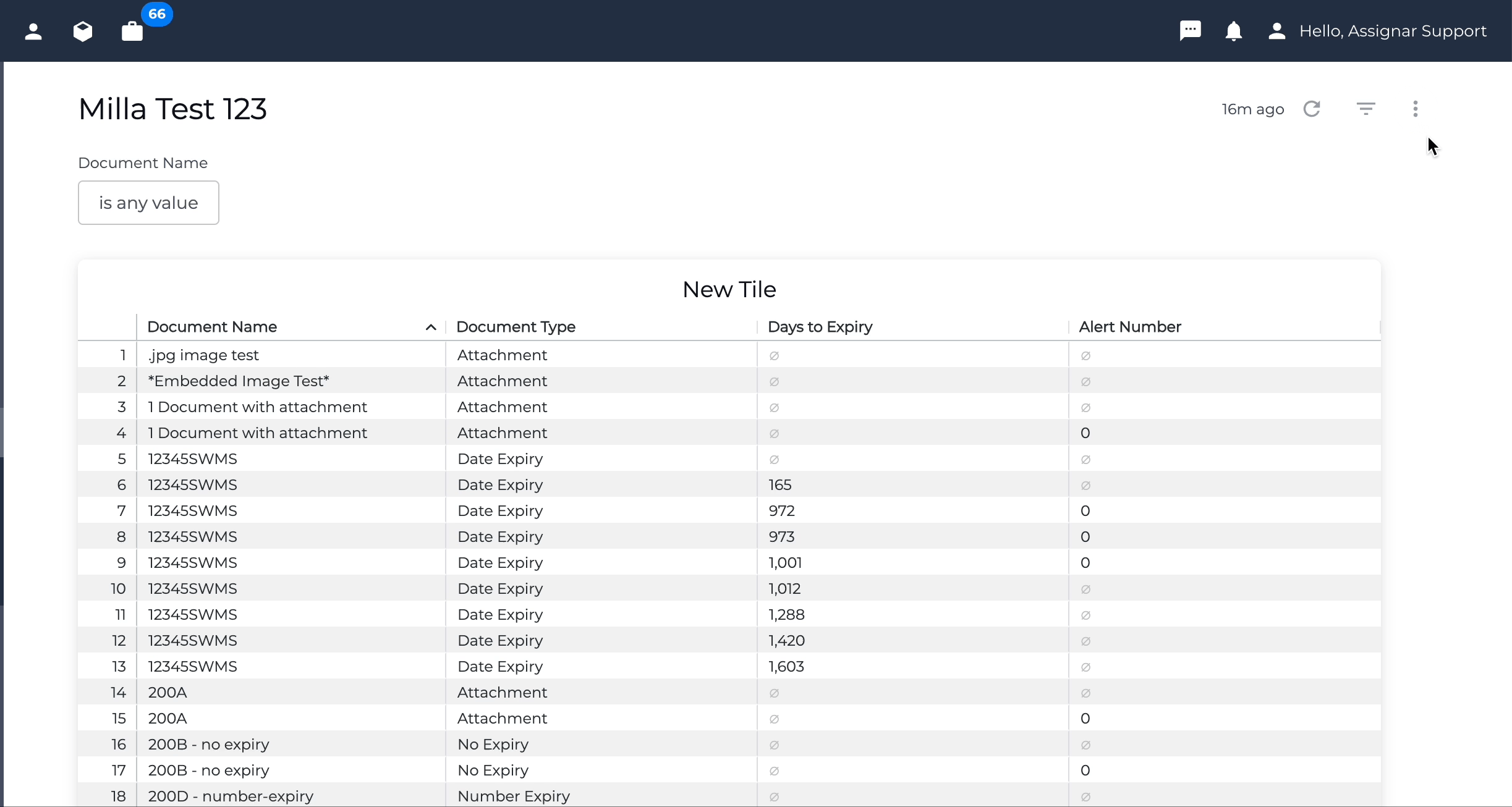Click the Days to Expiry value 1,001
Image resolution: width=1512 pixels, height=807 pixels.
click(785, 562)
